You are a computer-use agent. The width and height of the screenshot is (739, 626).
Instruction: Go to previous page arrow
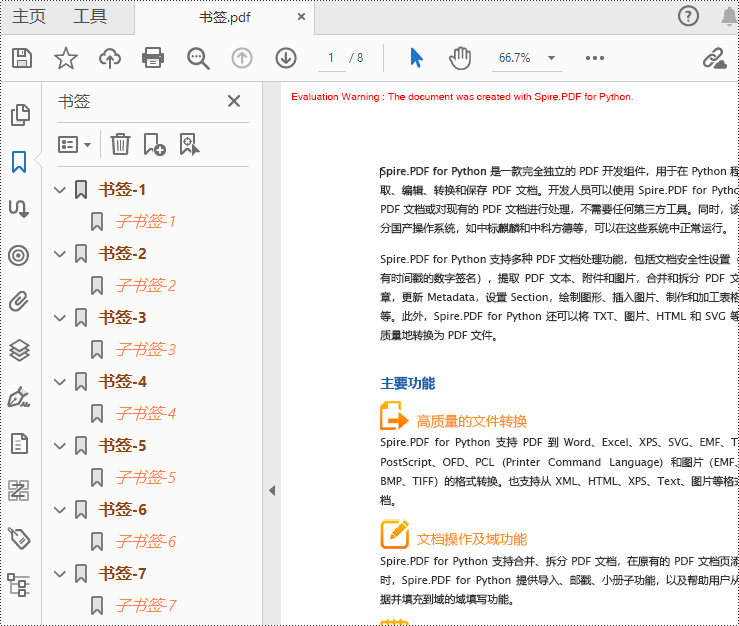(242, 58)
